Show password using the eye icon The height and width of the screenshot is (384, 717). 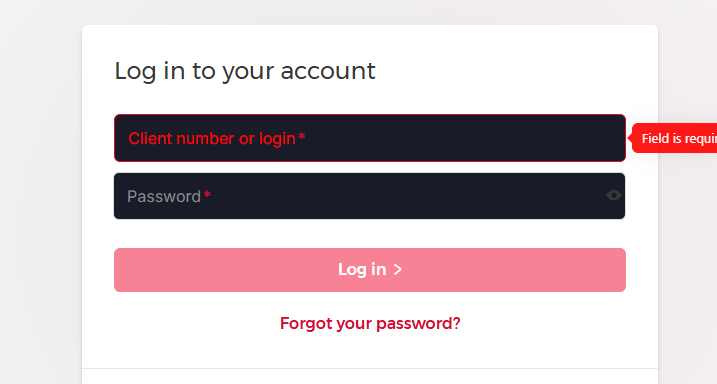click(614, 196)
